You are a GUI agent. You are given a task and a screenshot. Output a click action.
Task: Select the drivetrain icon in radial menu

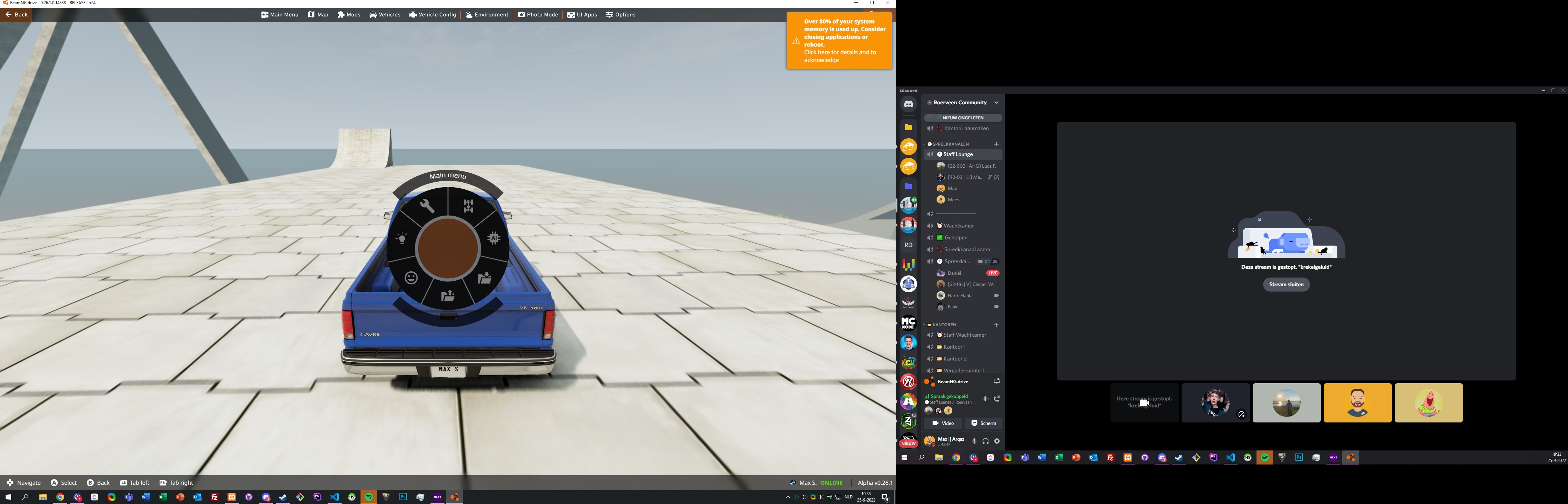(468, 206)
